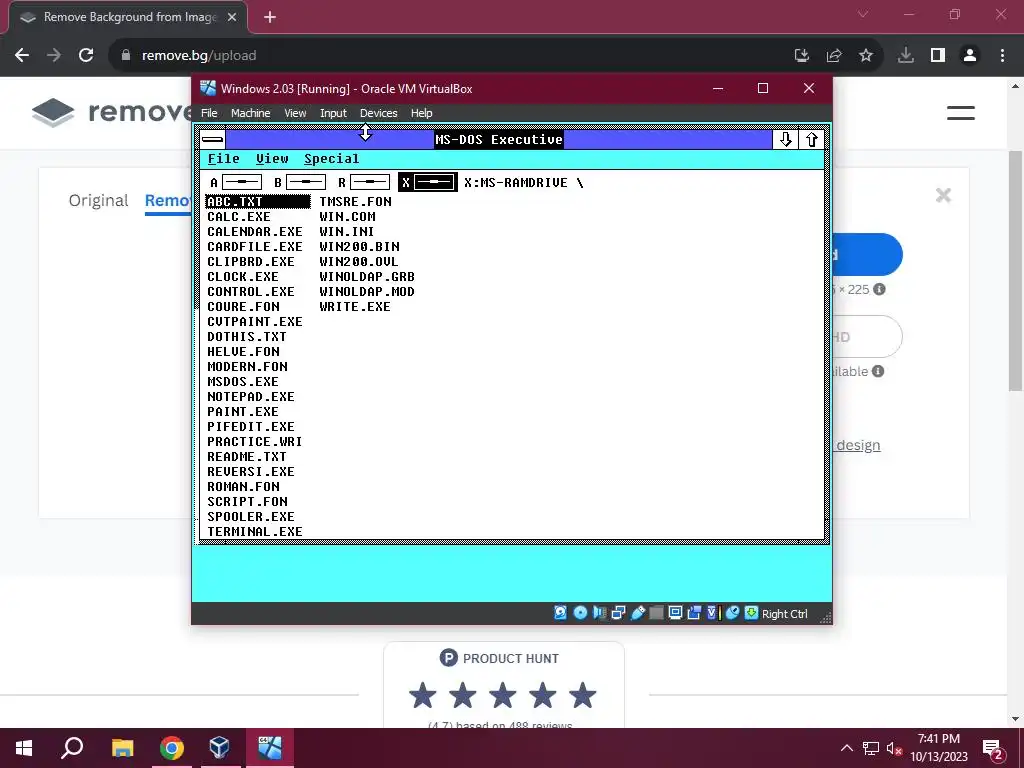Select REVERSI.EXE in file list
This screenshot has height=768, width=1024.
click(251, 472)
